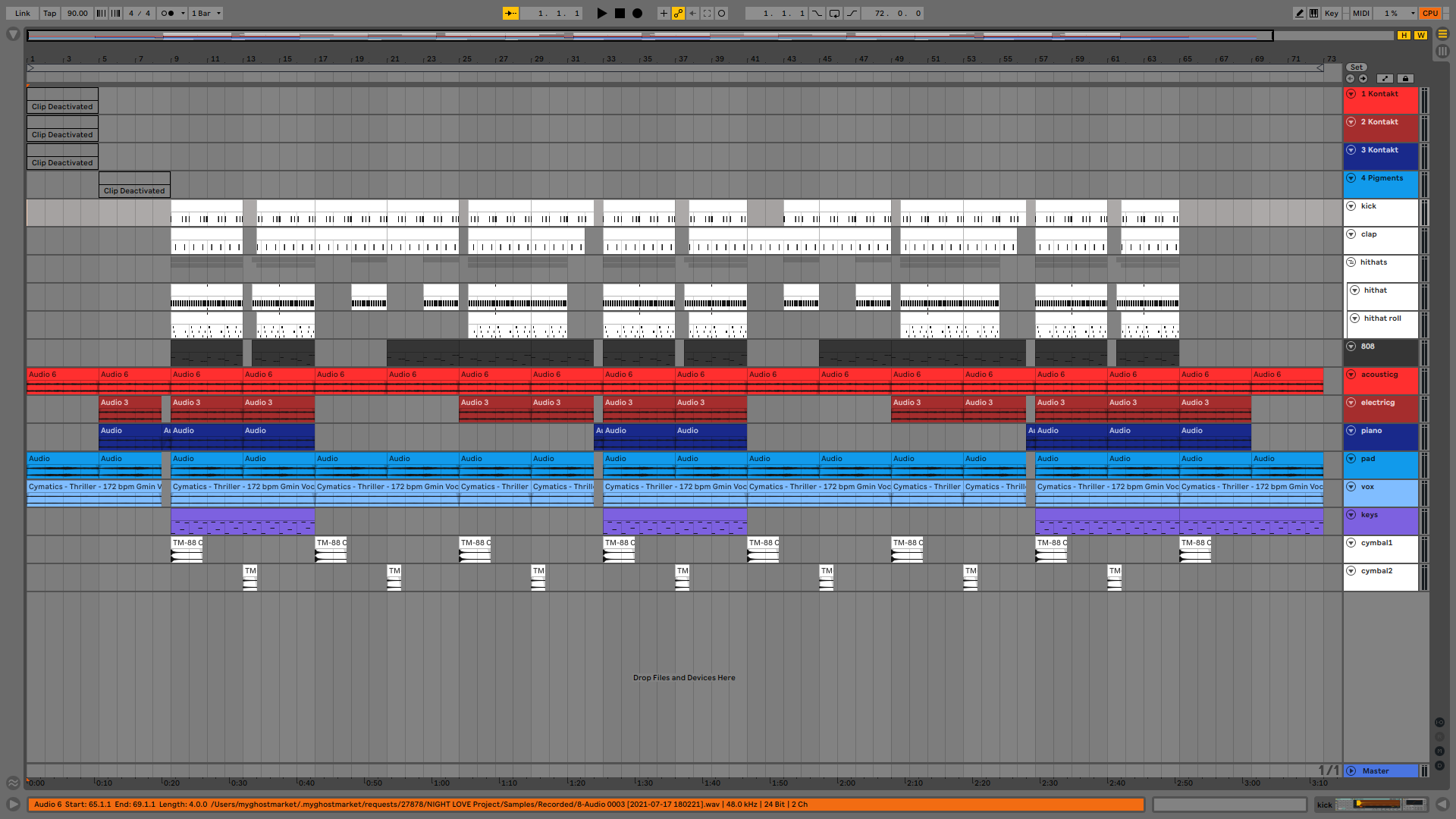The height and width of the screenshot is (819, 1456).
Task: Show Info View toggle at bottom left
Action: 13,804
